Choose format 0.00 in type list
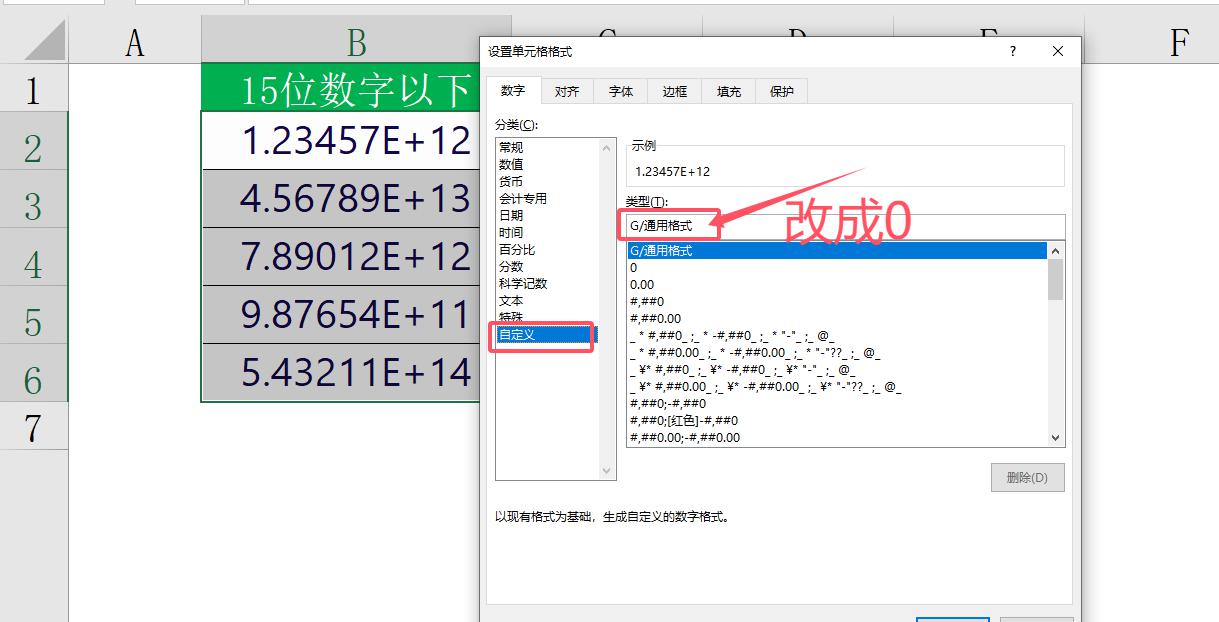The height and width of the screenshot is (622, 1219). [x=837, y=285]
